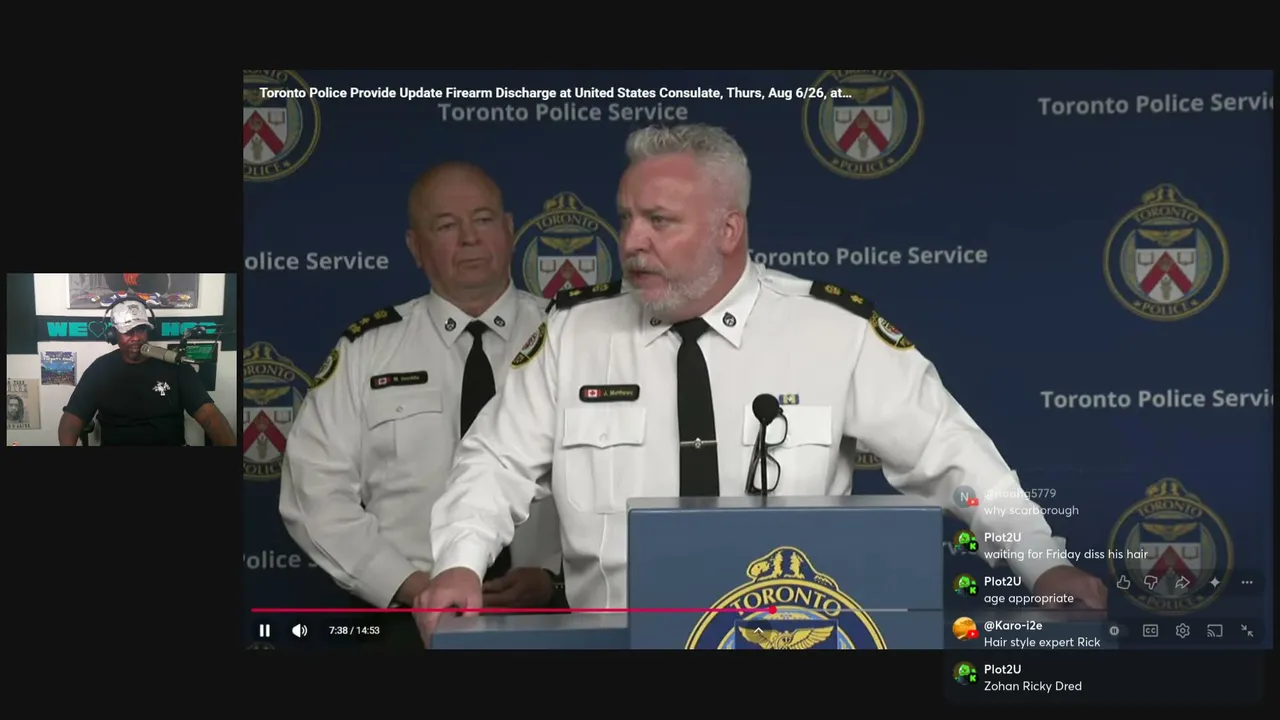Click Plot2U's avatar beside 'age appropriate'
The height and width of the screenshot is (720, 1280).
coord(965,586)
